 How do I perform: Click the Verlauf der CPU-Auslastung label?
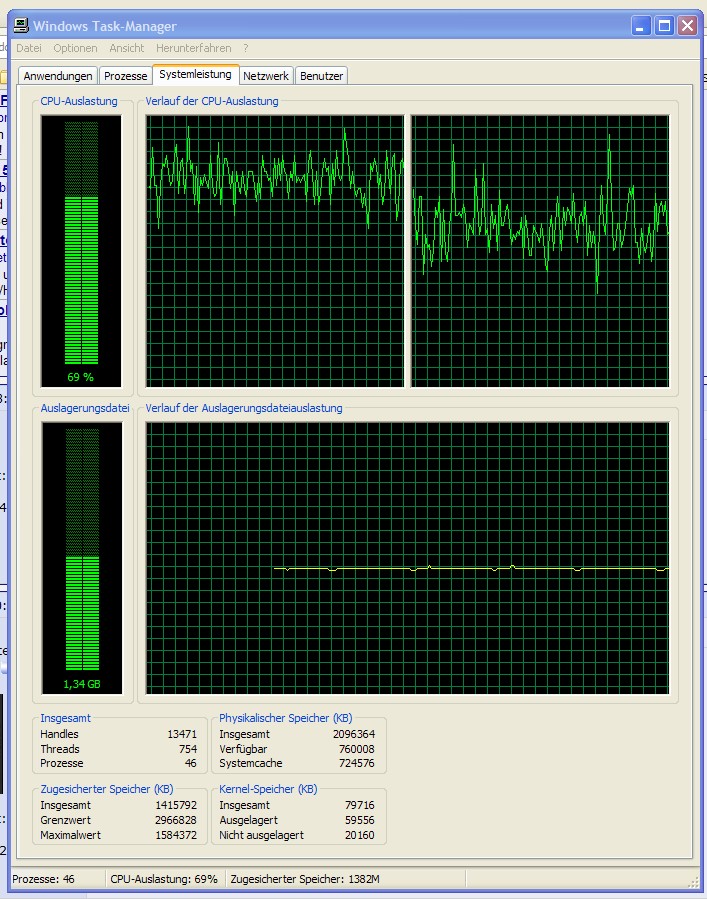(x=212, y=101)
